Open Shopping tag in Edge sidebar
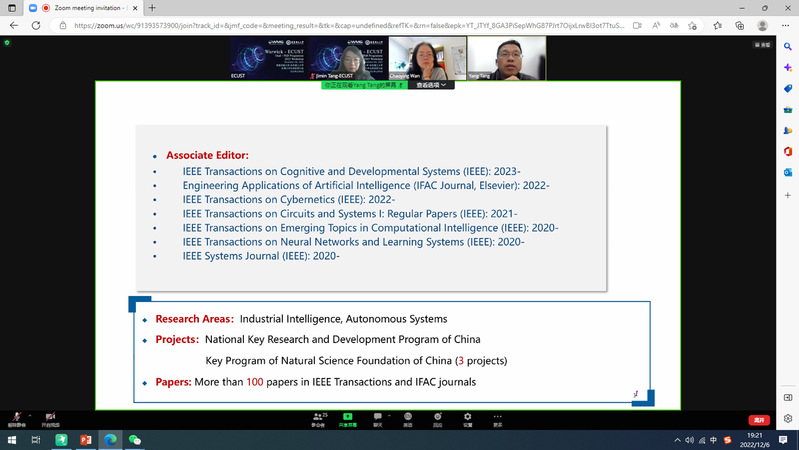The height and width of the screenshot is (450, 799). 788,88
